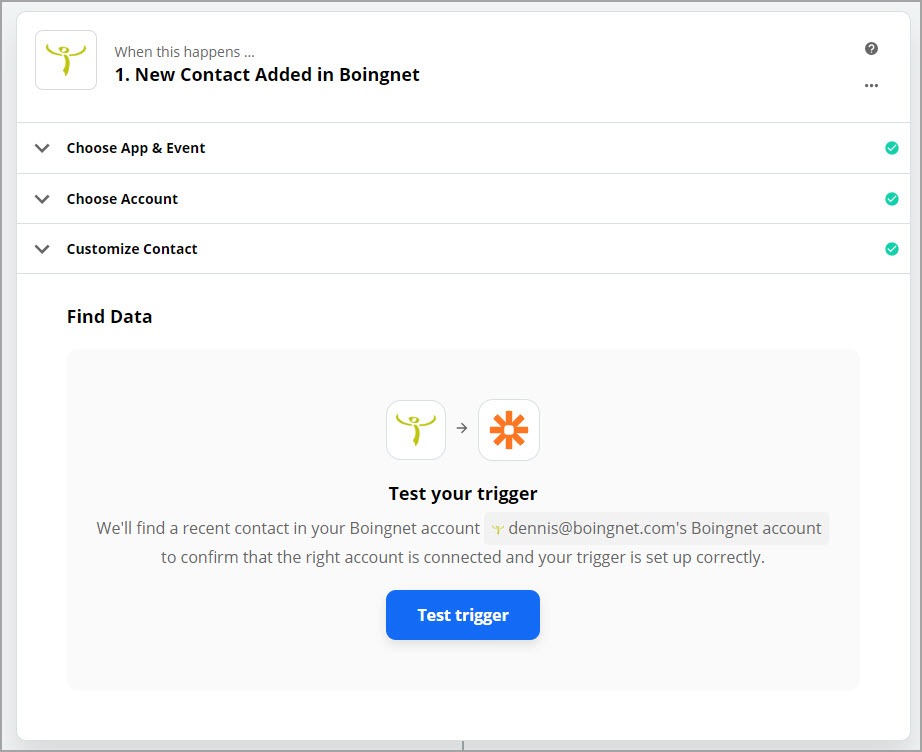Click the dennis@boingnet.com's Boingnet account label

[657, 529]
